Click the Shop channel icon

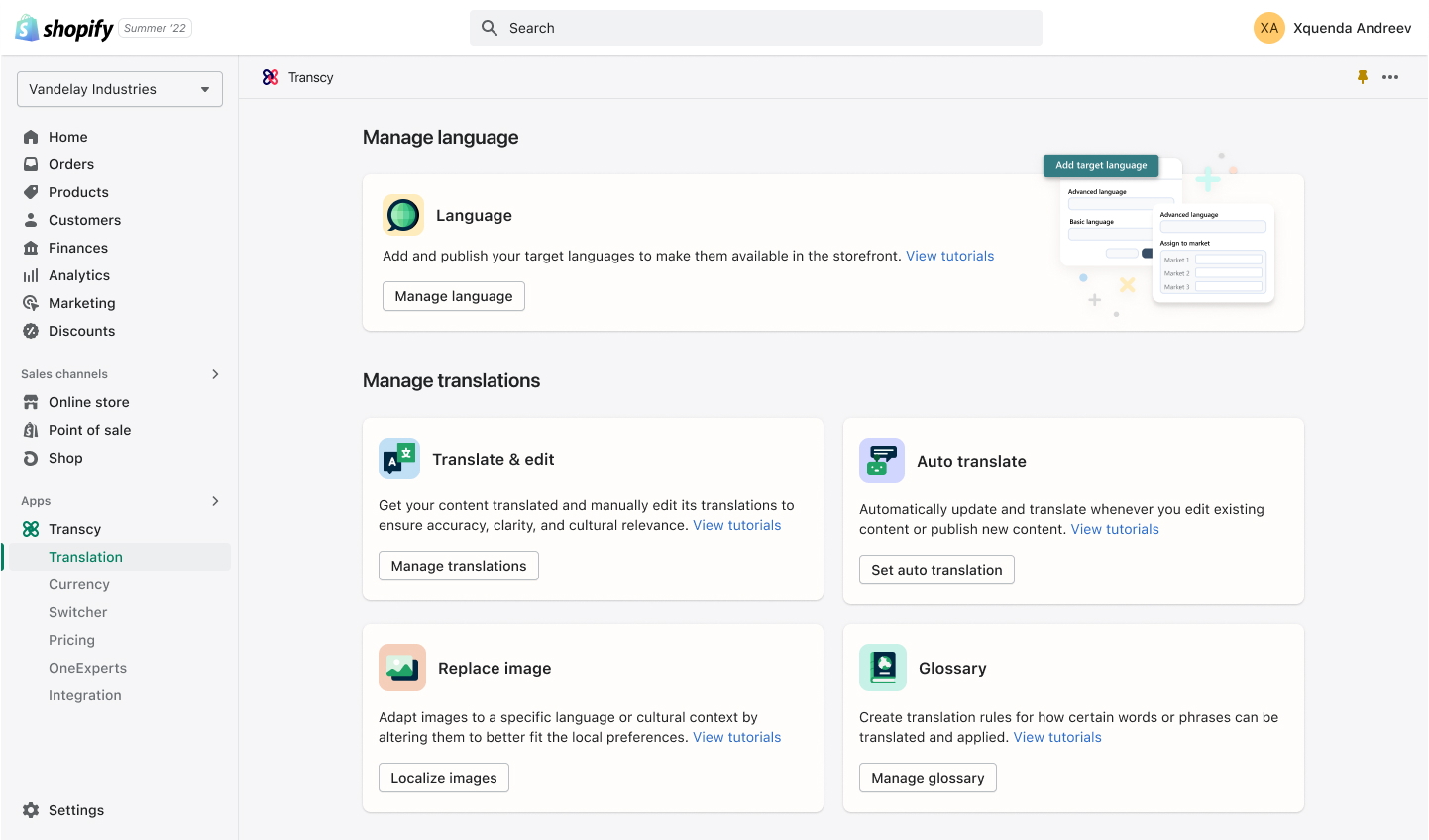[31, 458]
